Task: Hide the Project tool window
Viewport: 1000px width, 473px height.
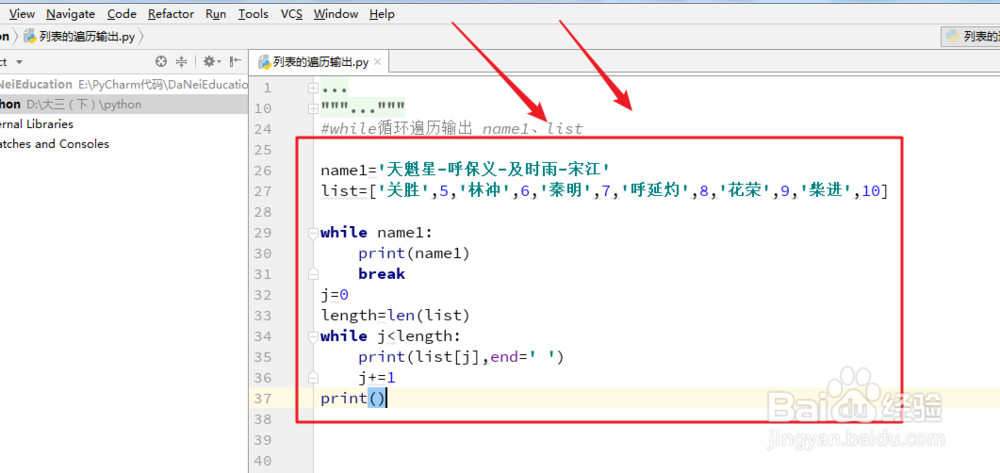Action: click(235, 62)
